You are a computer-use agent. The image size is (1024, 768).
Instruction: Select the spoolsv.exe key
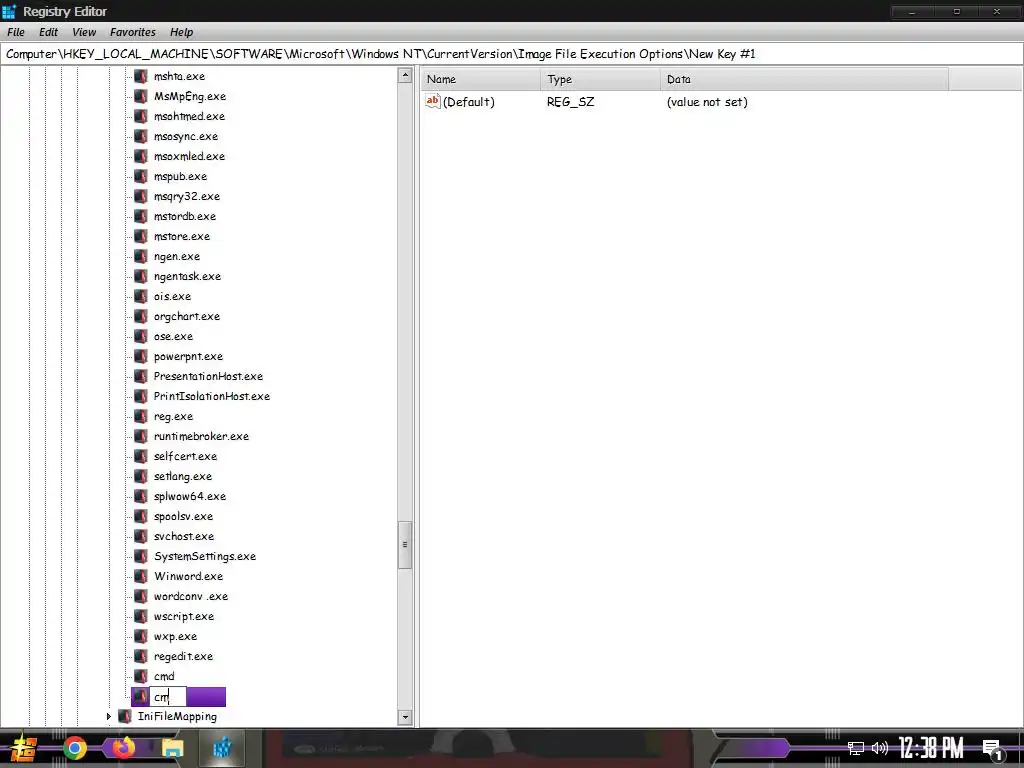(x=183, y=517)
